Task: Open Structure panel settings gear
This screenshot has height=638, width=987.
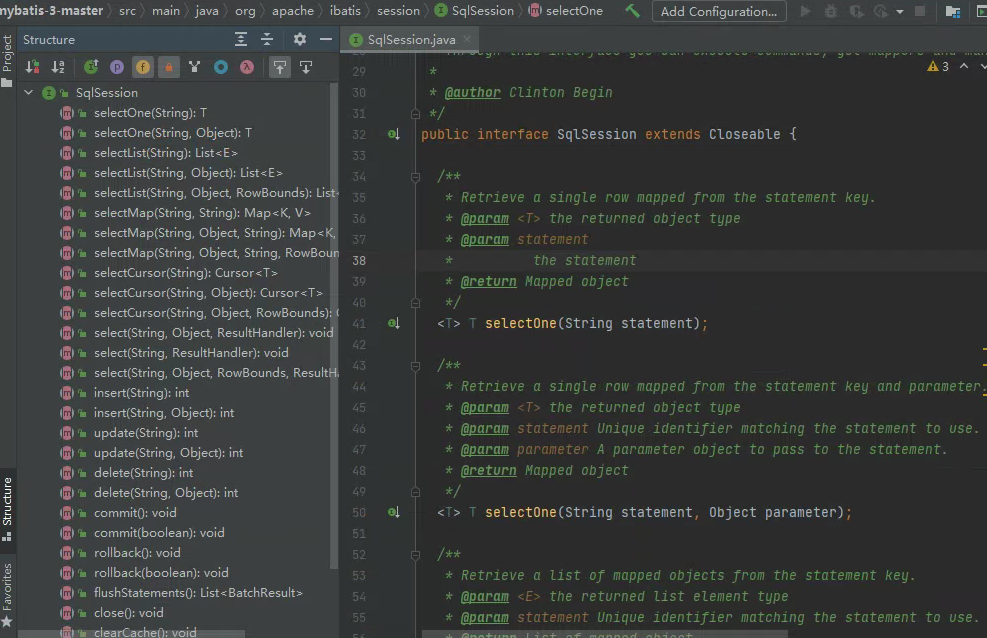Action: click(x=300, y=40)
